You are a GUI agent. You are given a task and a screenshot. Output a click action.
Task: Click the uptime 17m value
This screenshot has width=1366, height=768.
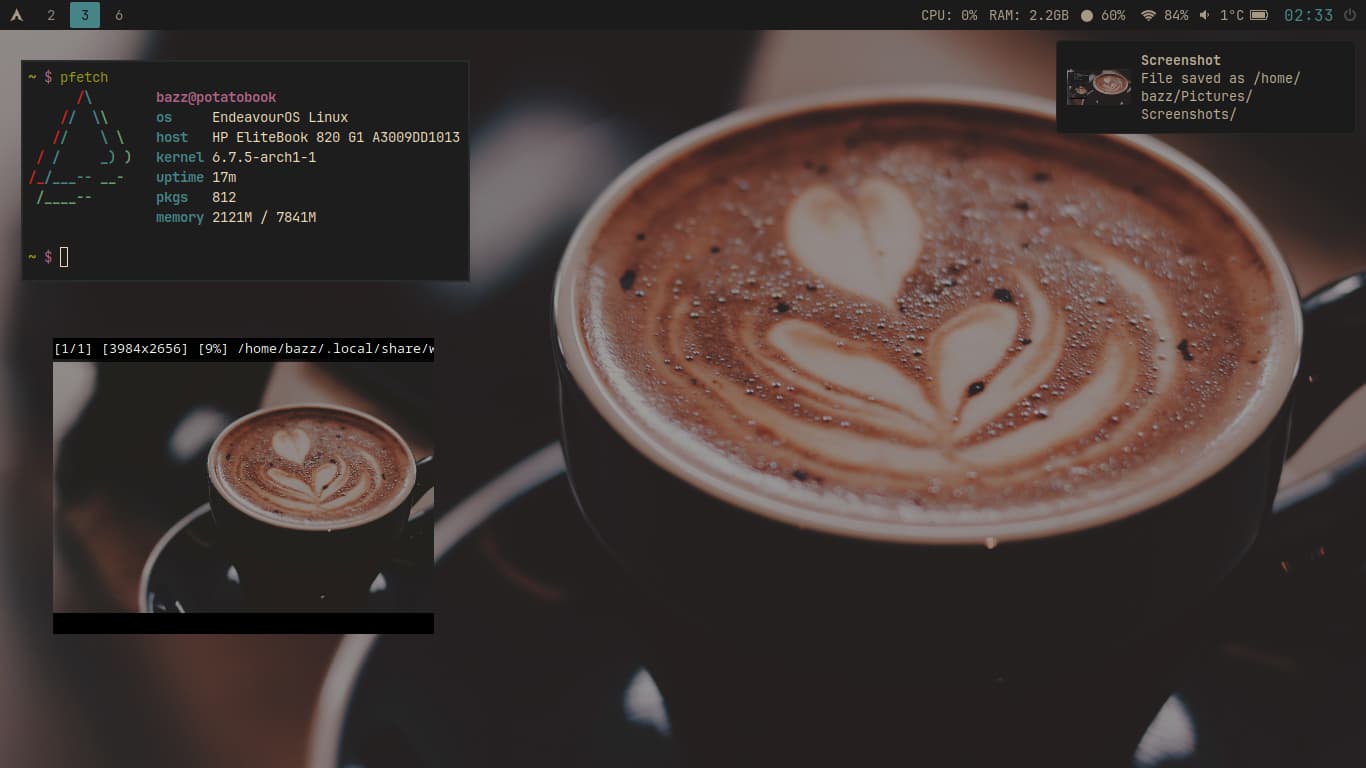coord(224,177)
